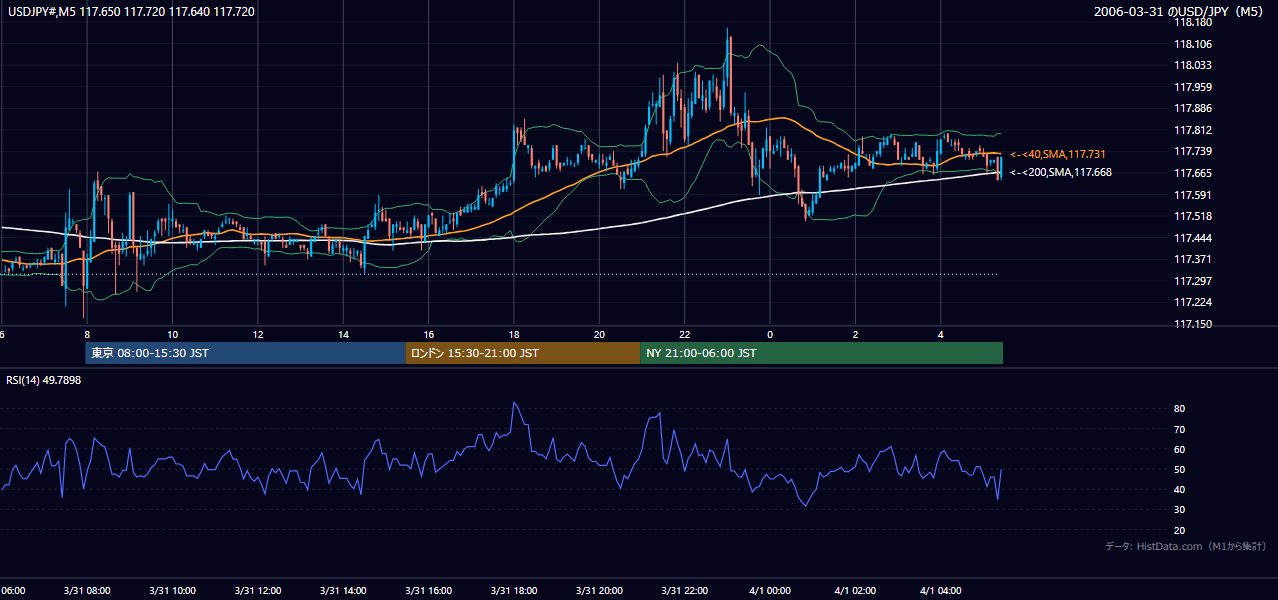The width and height of the screenshot is (1278, 600).
Task: Click the 3/31 22:00 bottom time label
Action: [x=685, y=591]
